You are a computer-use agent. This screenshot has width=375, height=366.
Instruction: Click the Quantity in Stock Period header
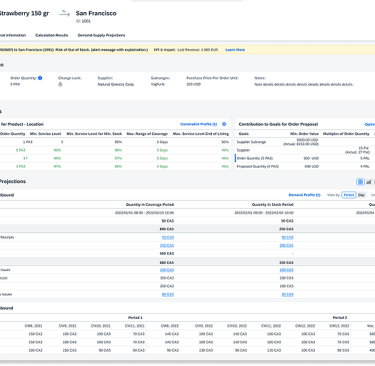point(273,204)
